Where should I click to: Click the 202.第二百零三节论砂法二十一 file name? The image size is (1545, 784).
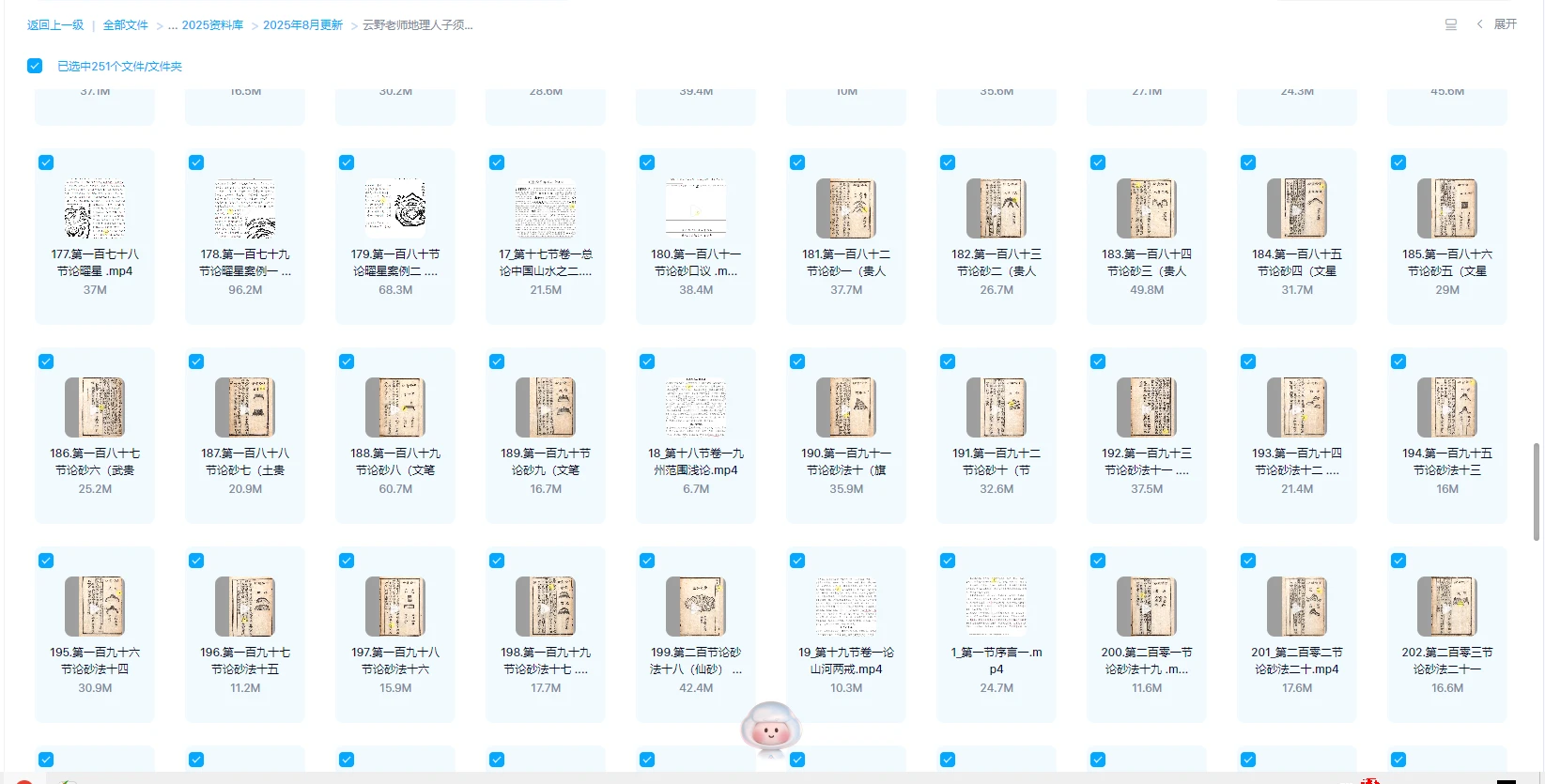click(1447, 660)
